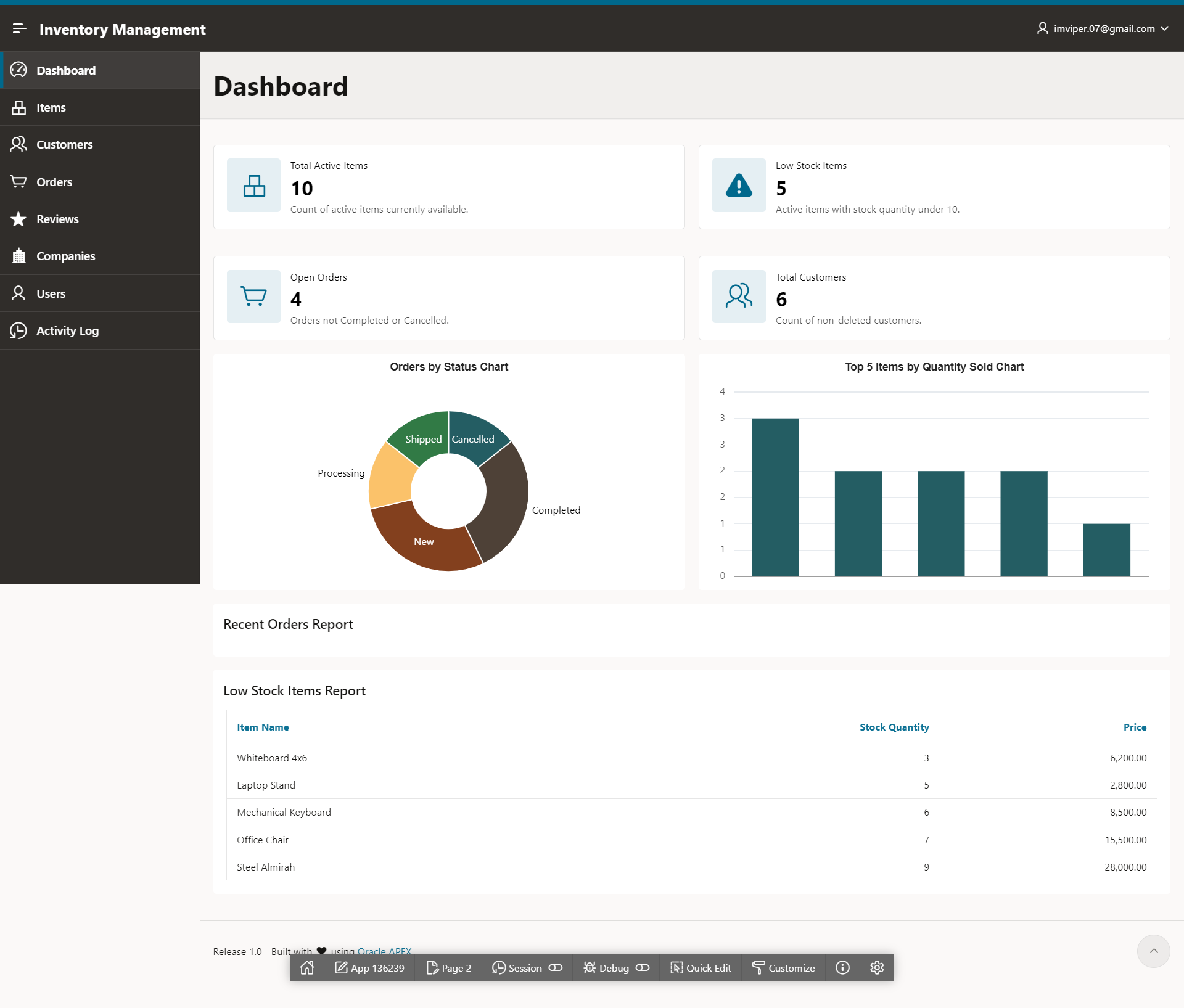
Task: Select the Laptop Stand row
Action: [691, 785]
